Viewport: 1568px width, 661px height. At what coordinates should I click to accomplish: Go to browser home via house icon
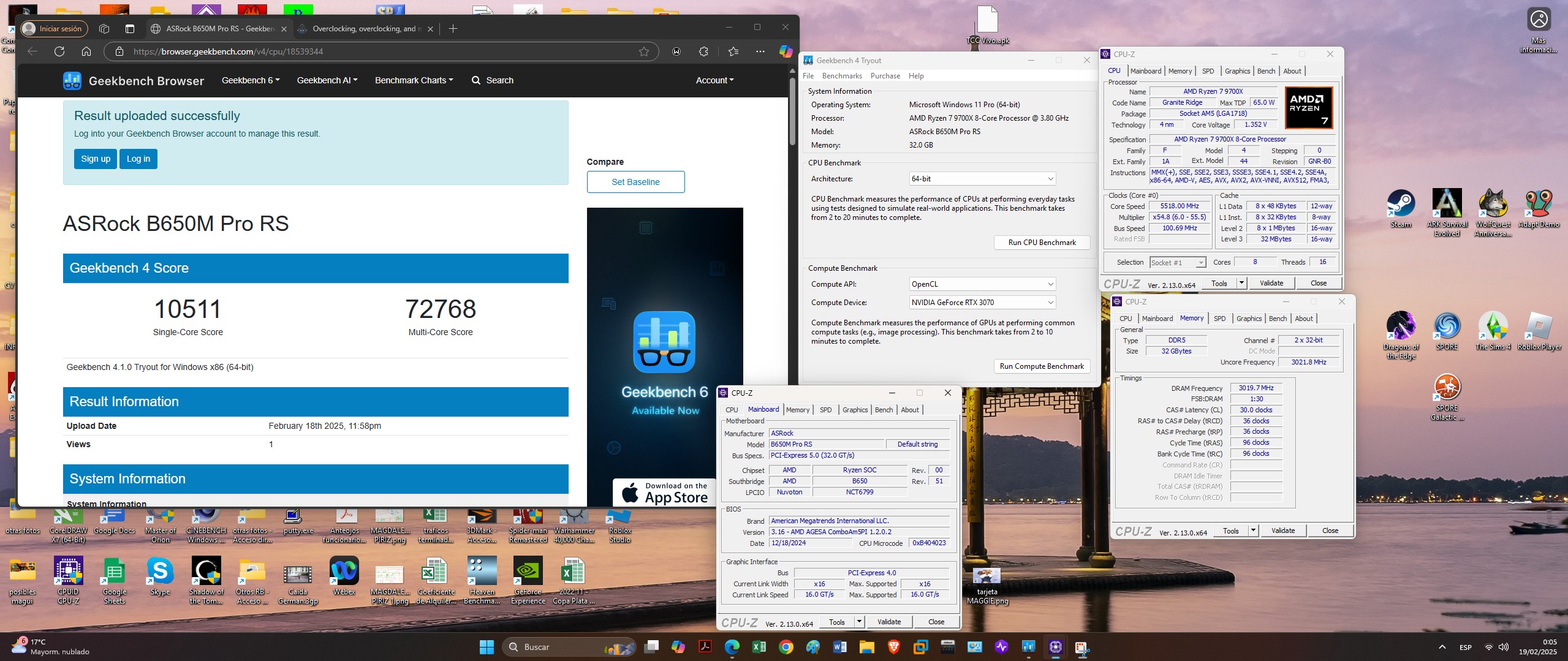(x=86, y=51)
